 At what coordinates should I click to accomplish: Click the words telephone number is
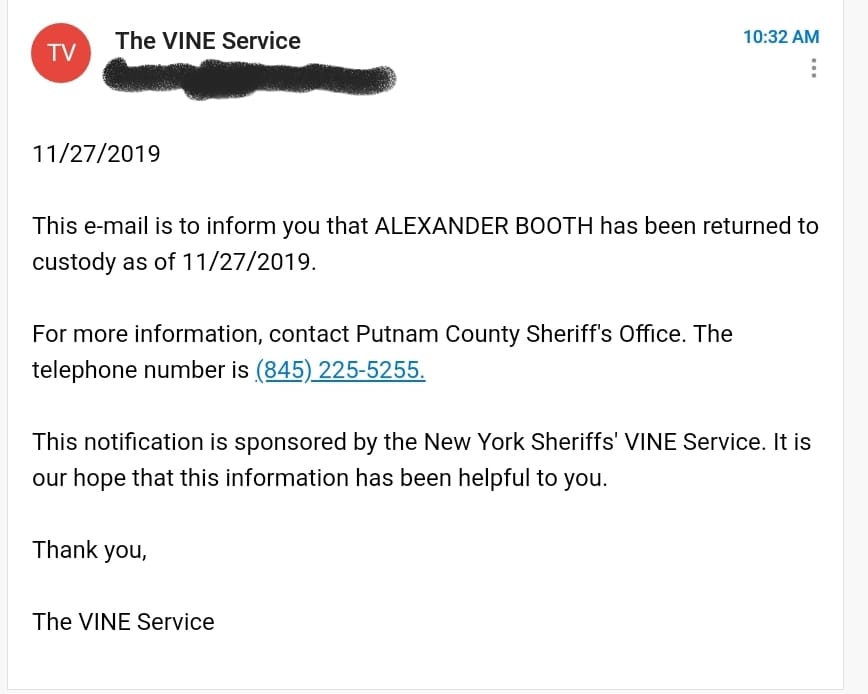click(141, 370)
